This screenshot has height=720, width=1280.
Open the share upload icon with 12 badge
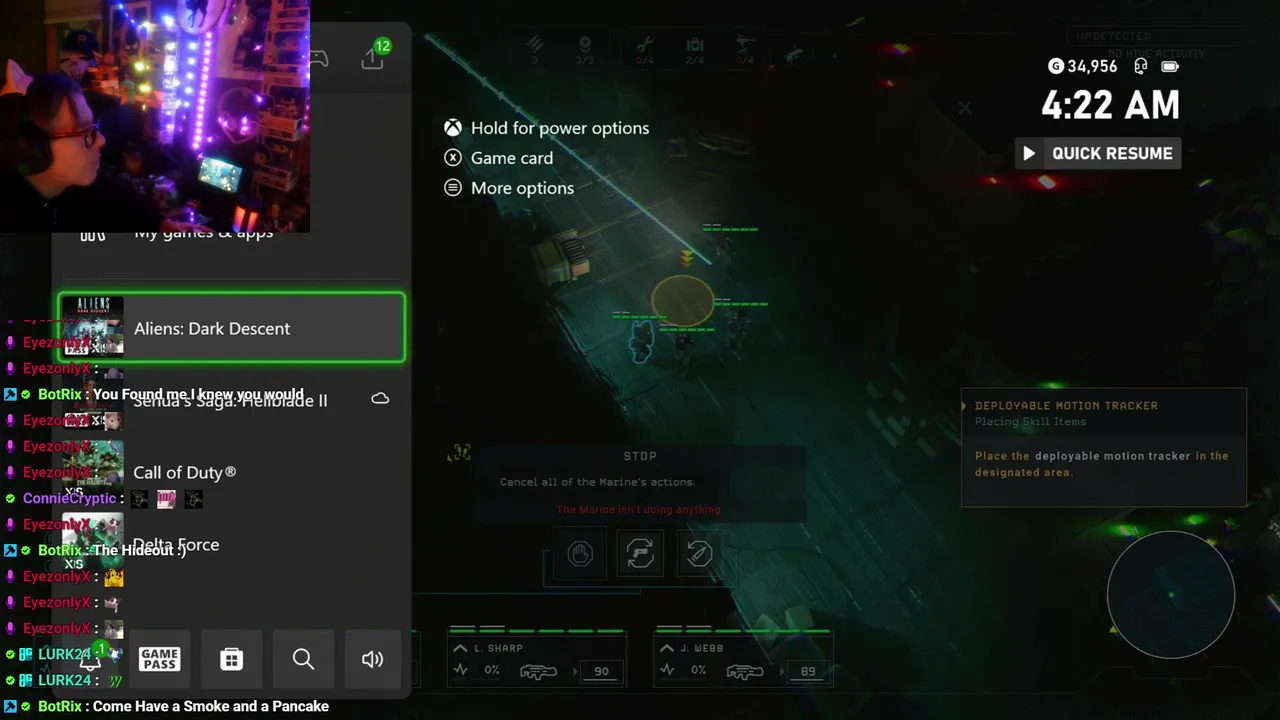tap(374, 56)
